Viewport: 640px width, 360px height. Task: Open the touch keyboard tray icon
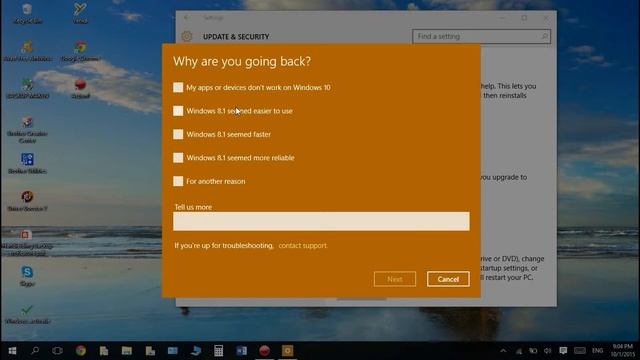pyautogui.click(x=580, y=351)
